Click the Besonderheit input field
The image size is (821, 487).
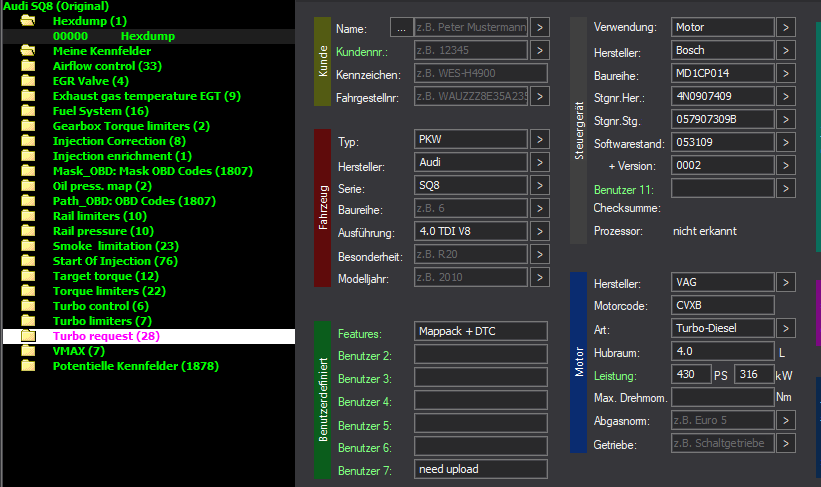pos(471,254)
